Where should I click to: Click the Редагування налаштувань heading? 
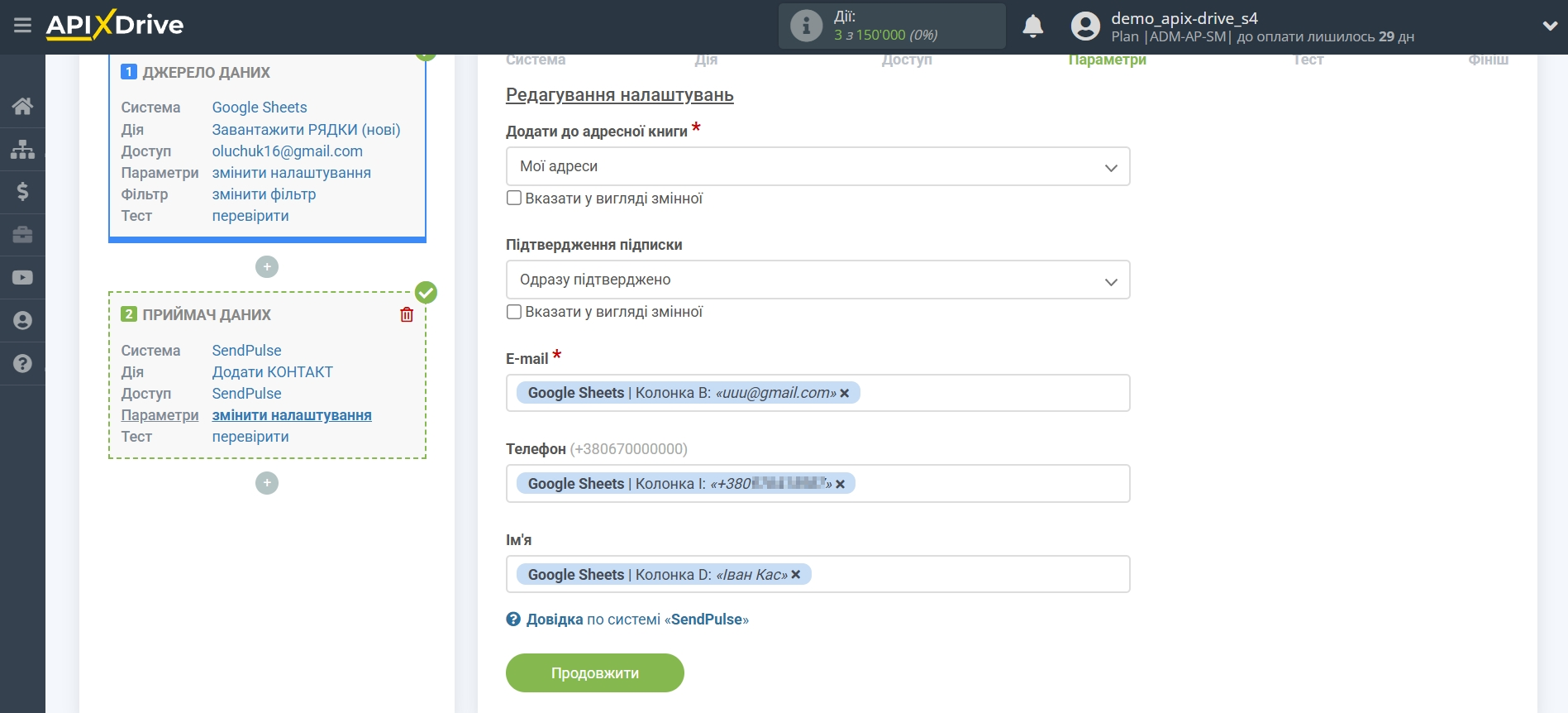[620, 95]
